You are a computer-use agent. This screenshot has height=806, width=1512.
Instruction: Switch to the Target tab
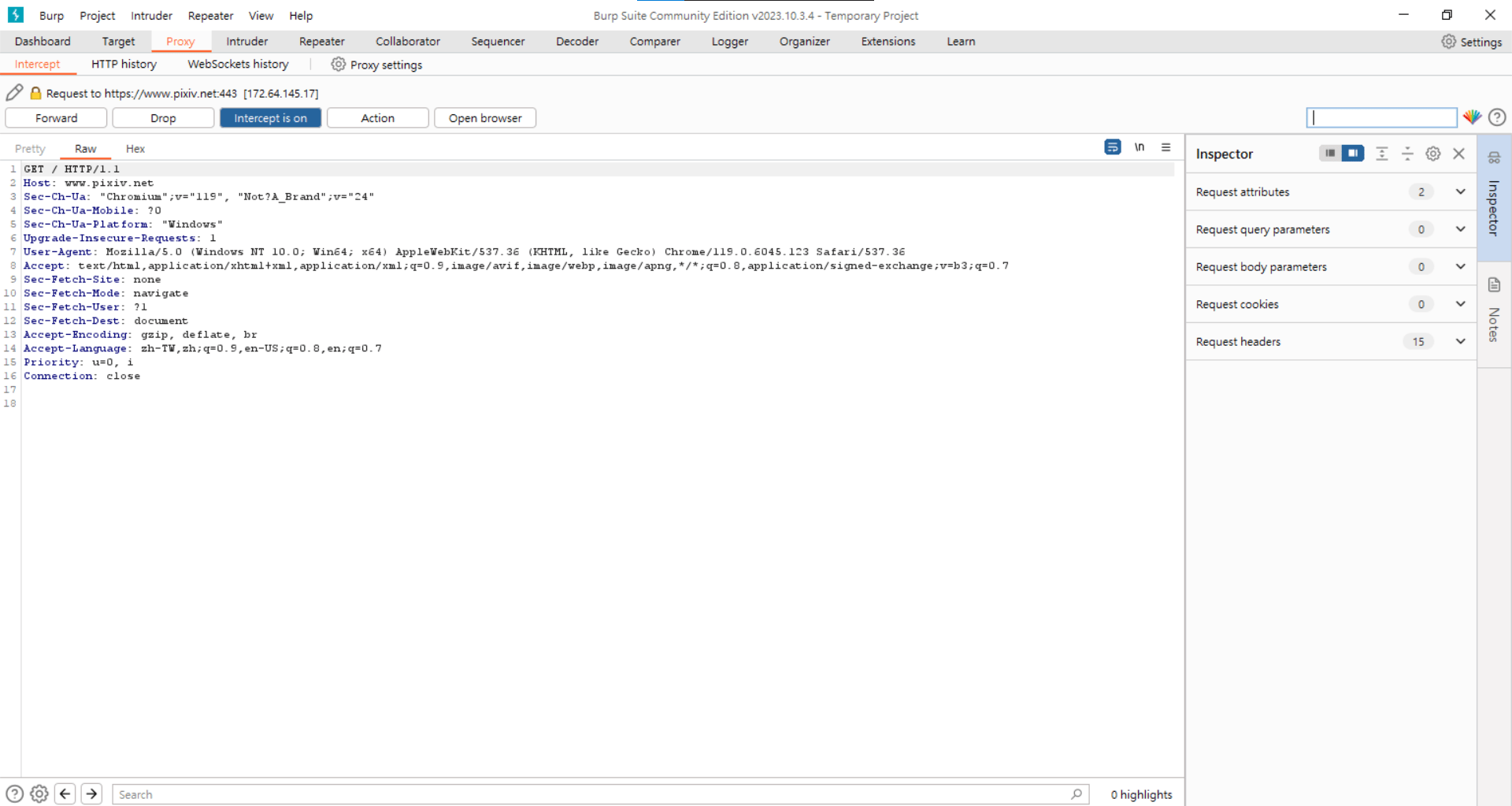[118, 42]
